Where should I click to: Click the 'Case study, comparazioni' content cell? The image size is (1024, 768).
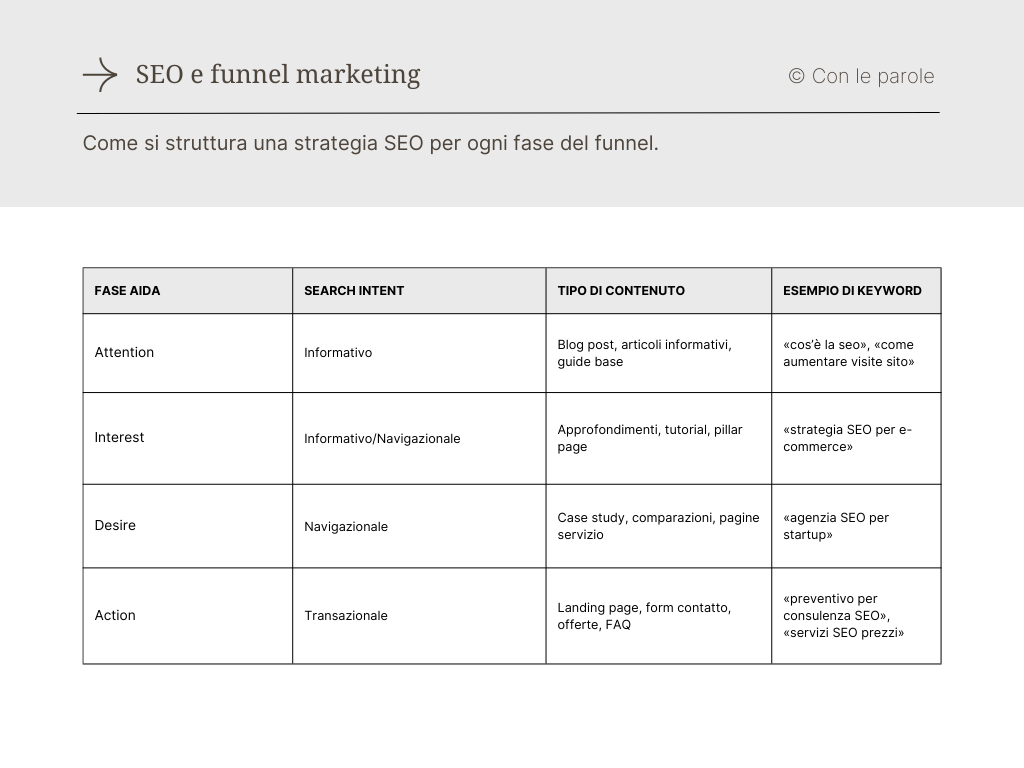coord(658,526)
